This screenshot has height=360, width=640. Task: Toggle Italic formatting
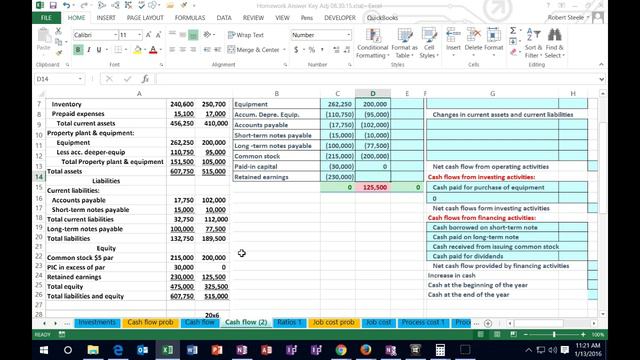coord(88,50)
